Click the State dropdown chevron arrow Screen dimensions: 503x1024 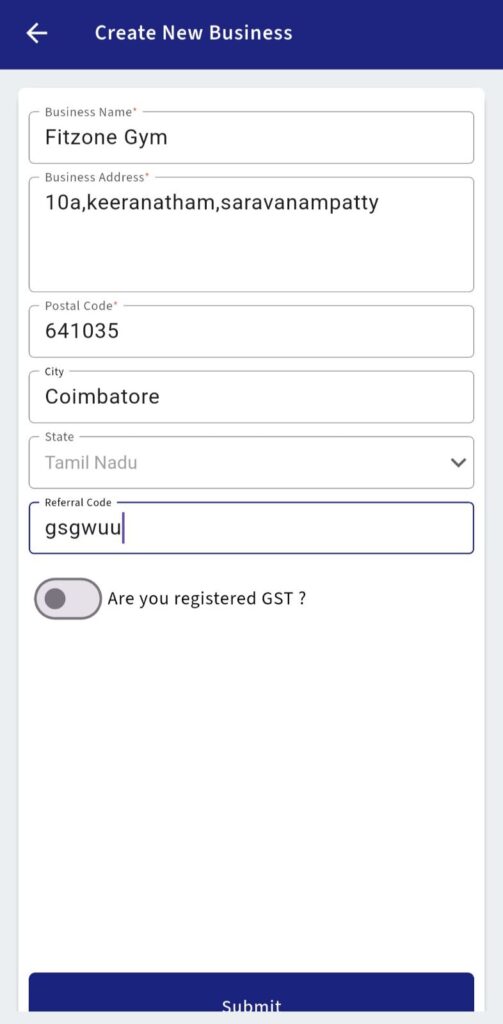click(459, 462)
